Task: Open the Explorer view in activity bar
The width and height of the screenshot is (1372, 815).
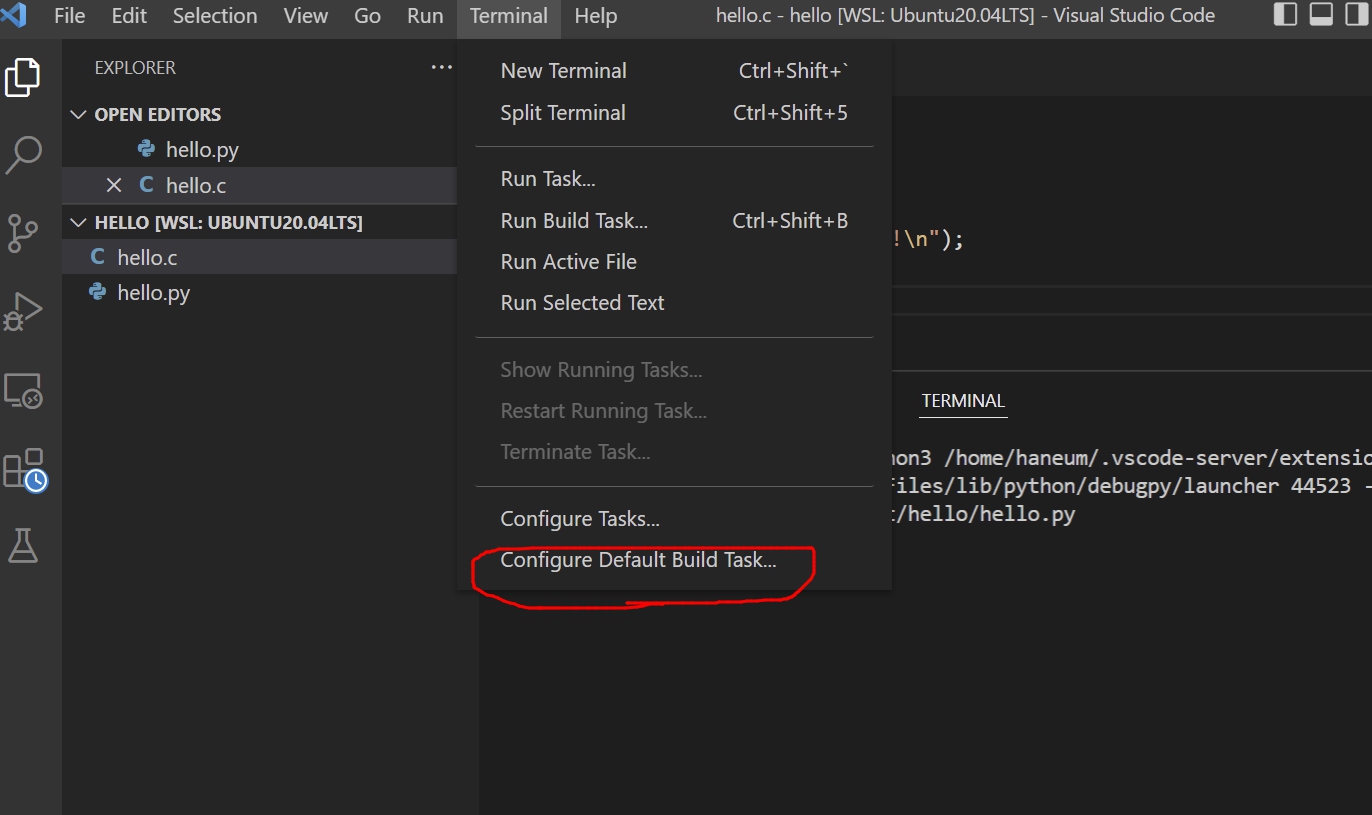Action: point(23,77)
